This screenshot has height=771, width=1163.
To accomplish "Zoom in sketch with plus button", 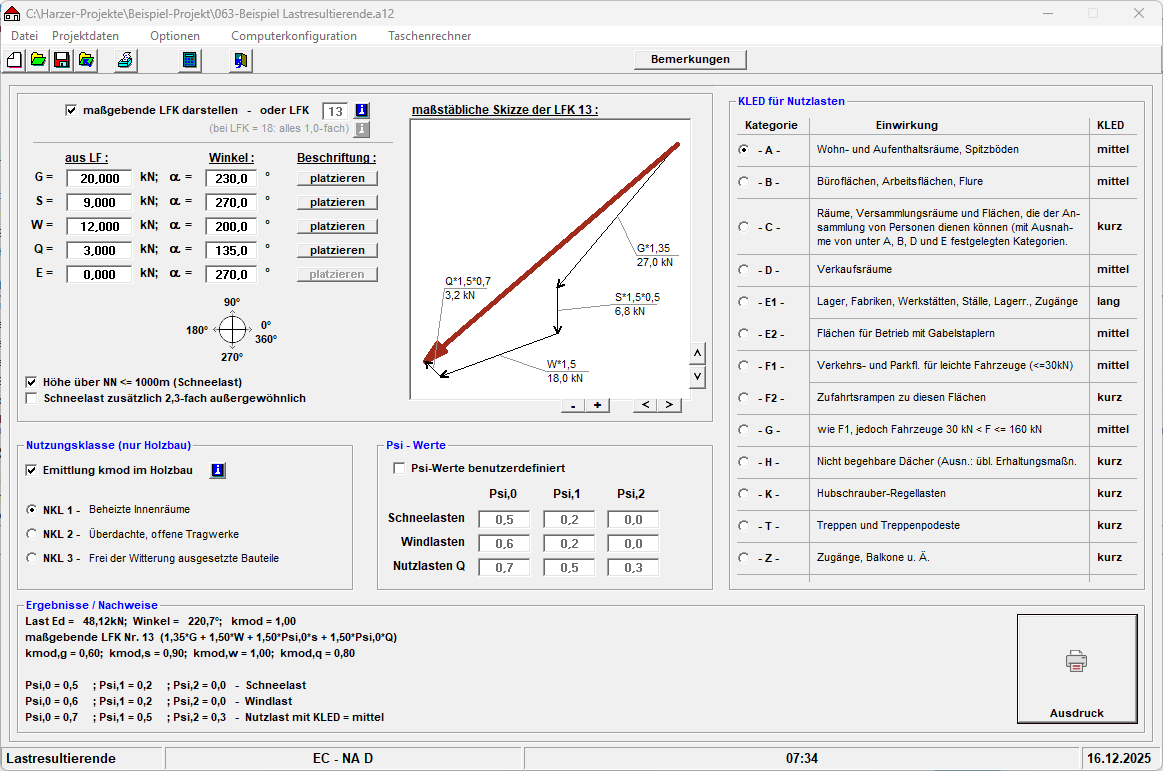I will [x=597, y=405].
